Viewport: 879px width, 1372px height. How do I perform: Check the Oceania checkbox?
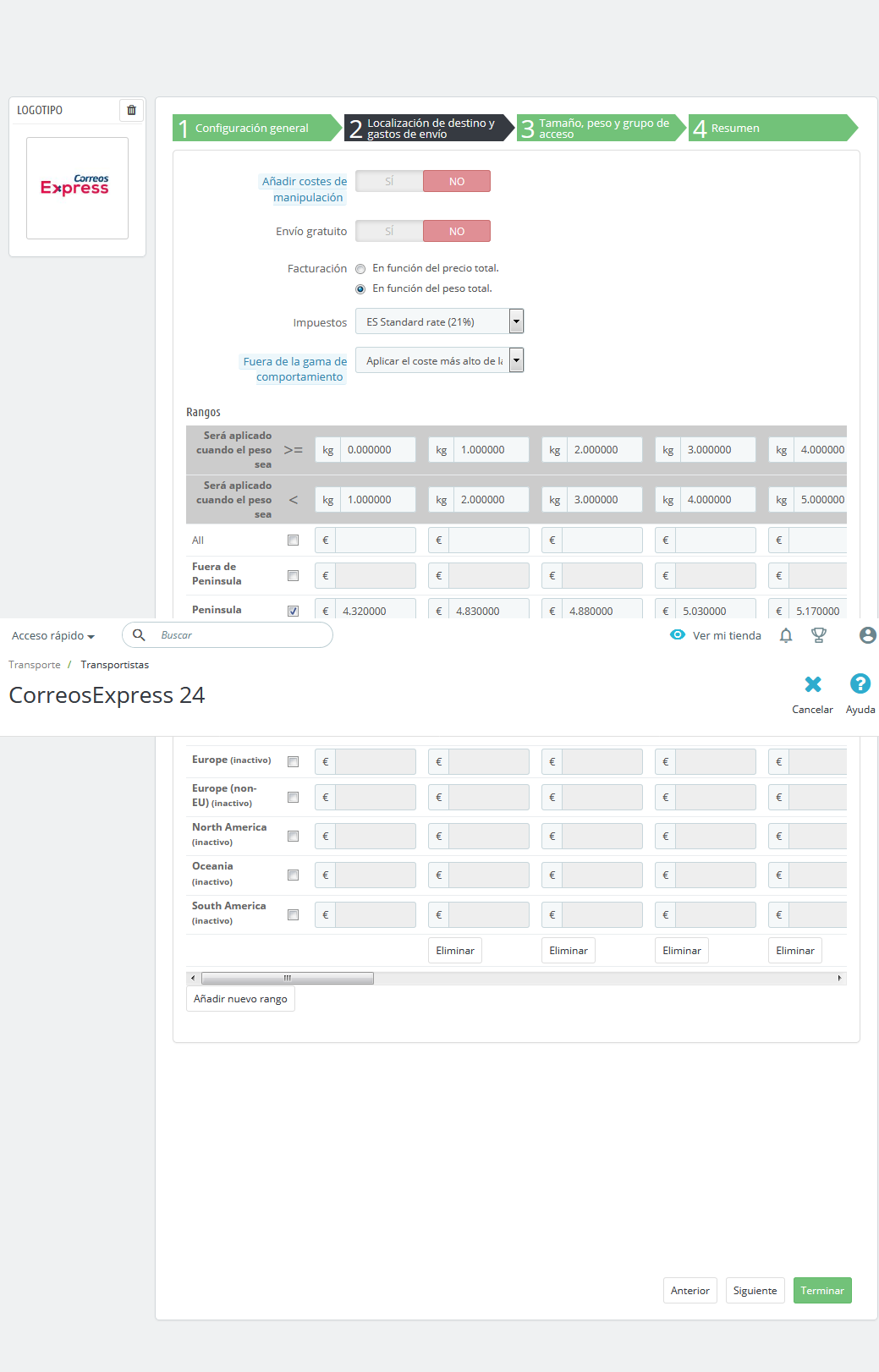(x=293, y=875)
